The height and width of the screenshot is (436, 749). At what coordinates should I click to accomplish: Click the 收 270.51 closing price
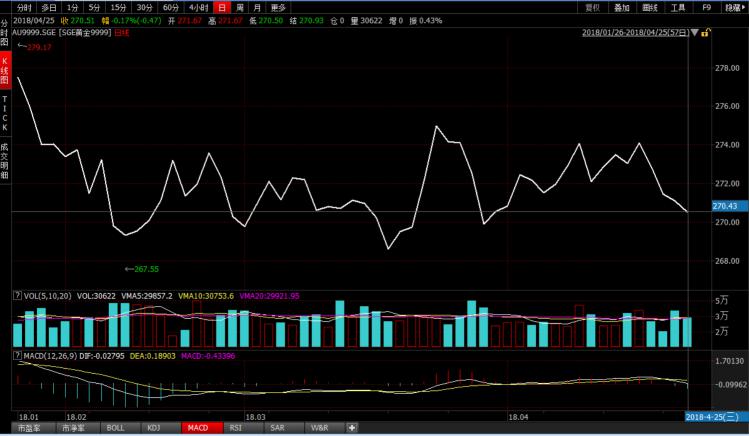[78, 21]
